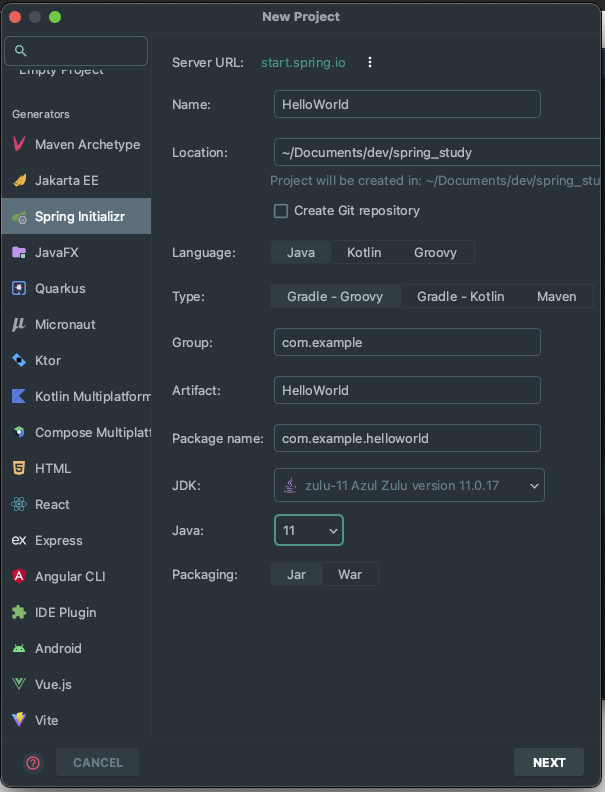Select Groovy as the language

coord(435,253)
